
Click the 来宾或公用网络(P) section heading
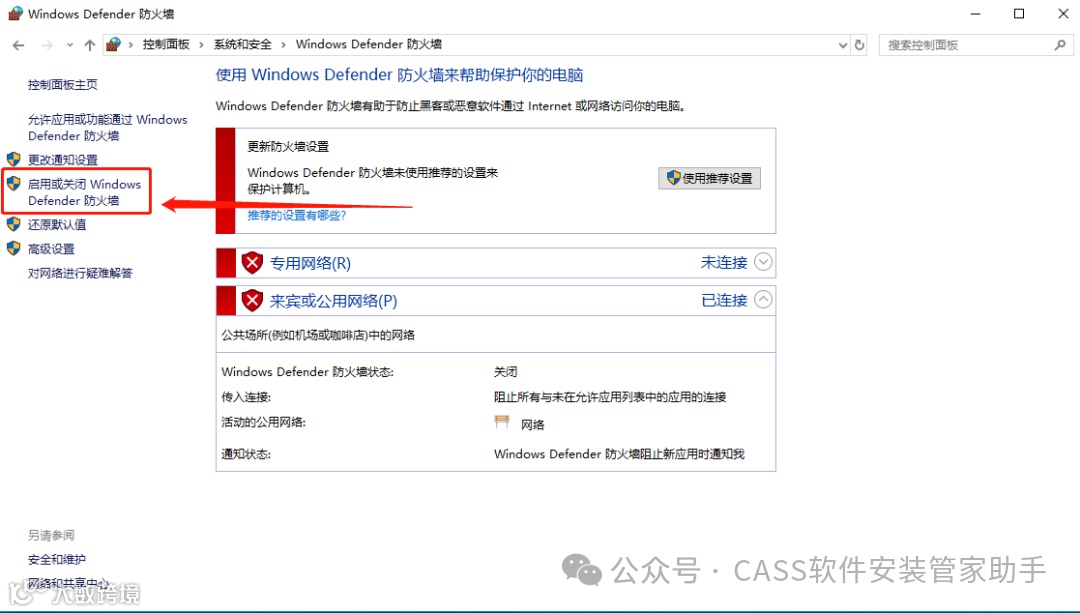pos(334,301)
